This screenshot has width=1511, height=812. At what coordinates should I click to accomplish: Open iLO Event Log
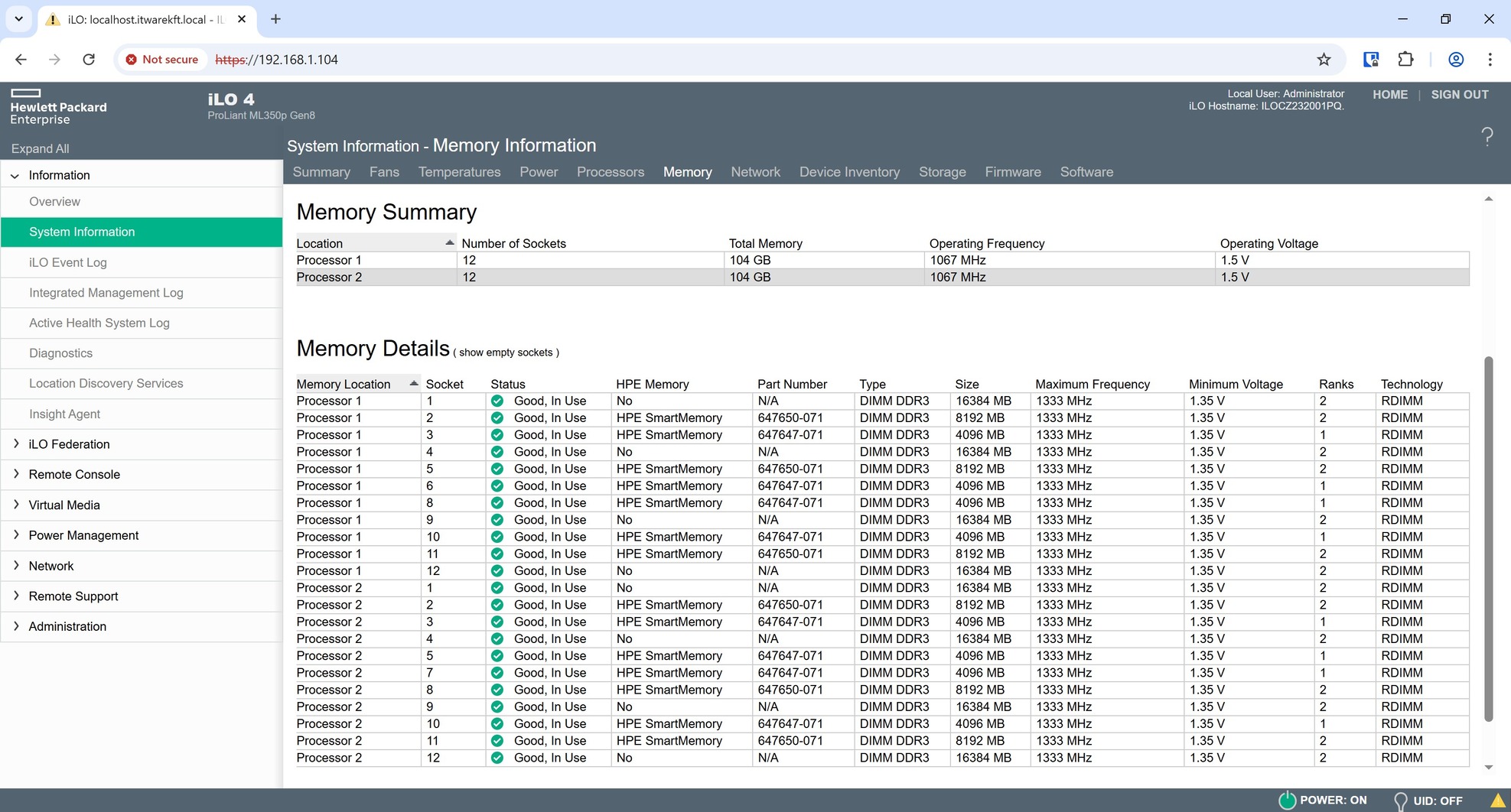(142, 262)
